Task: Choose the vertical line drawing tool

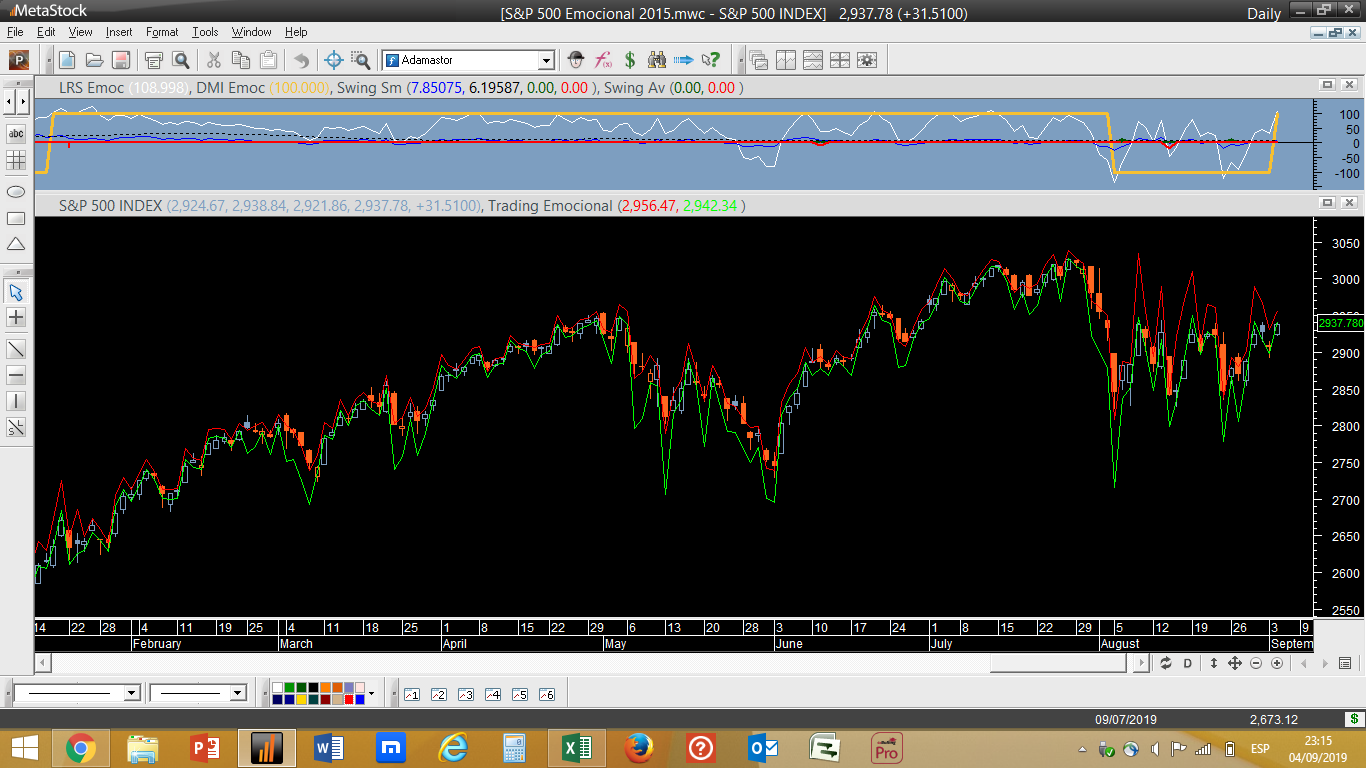Action: (16, 401)
